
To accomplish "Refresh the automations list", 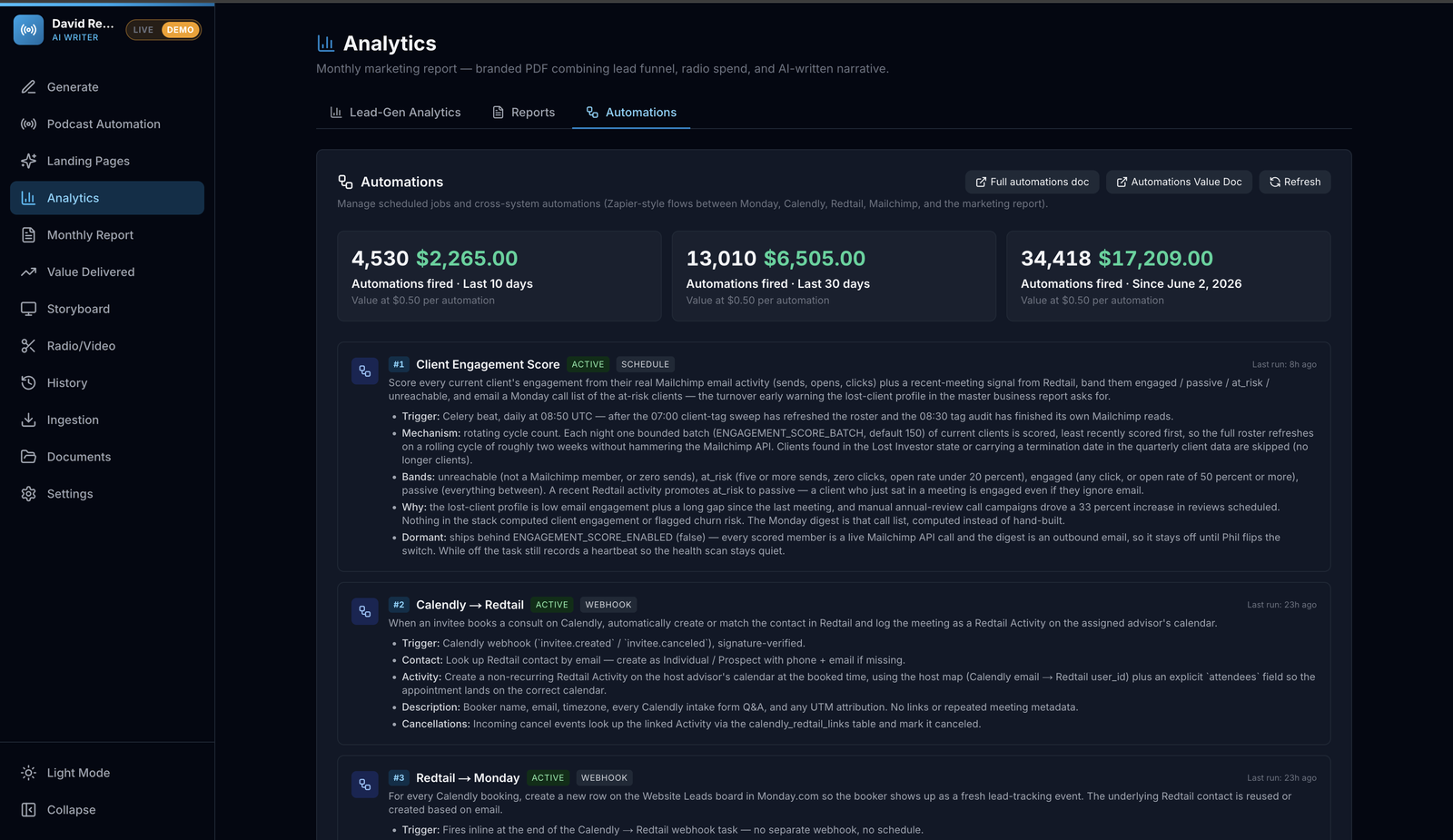I will pos(1295,182).
